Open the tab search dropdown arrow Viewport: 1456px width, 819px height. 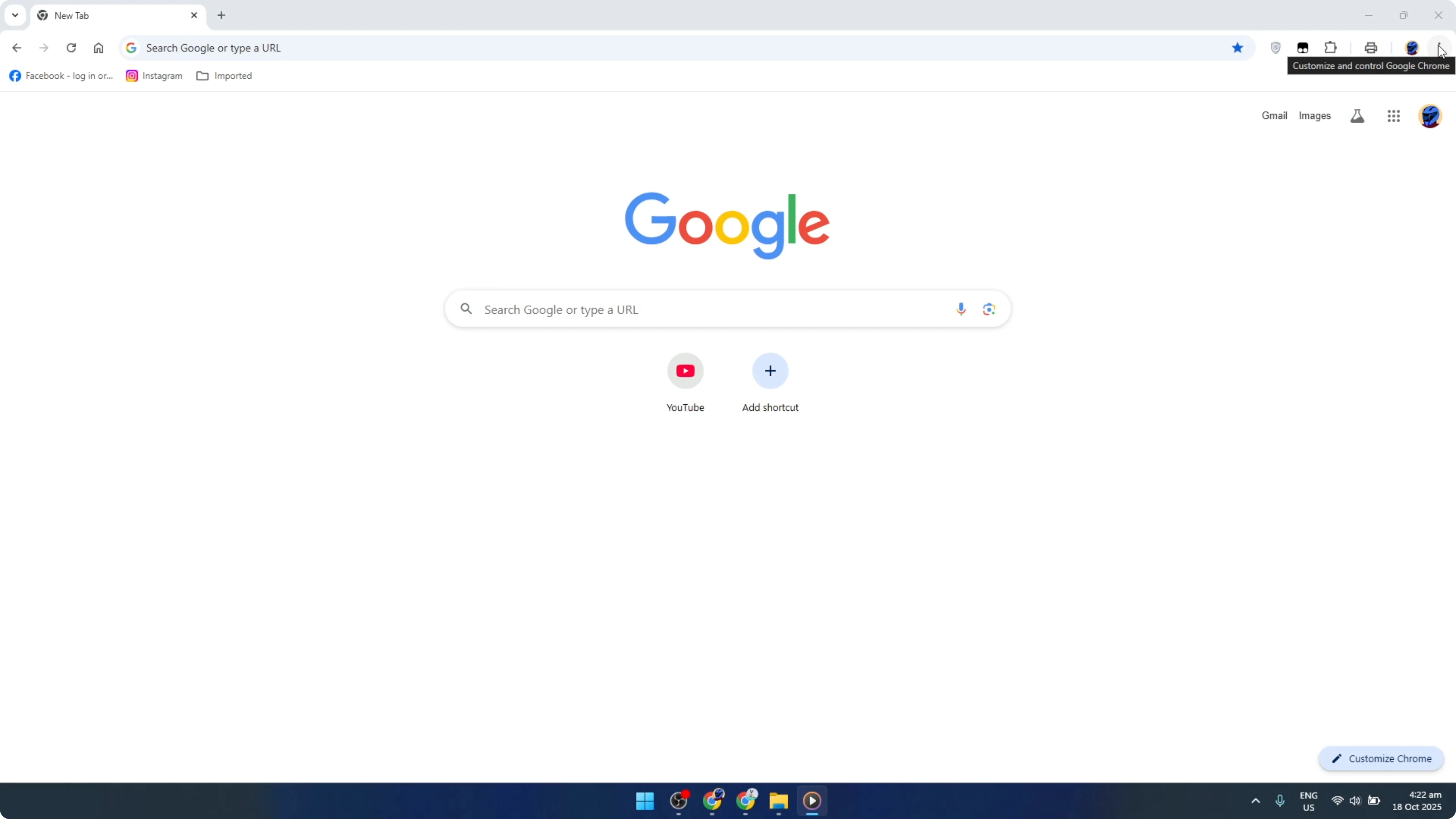pyautogui.click(x=15, y=15)
